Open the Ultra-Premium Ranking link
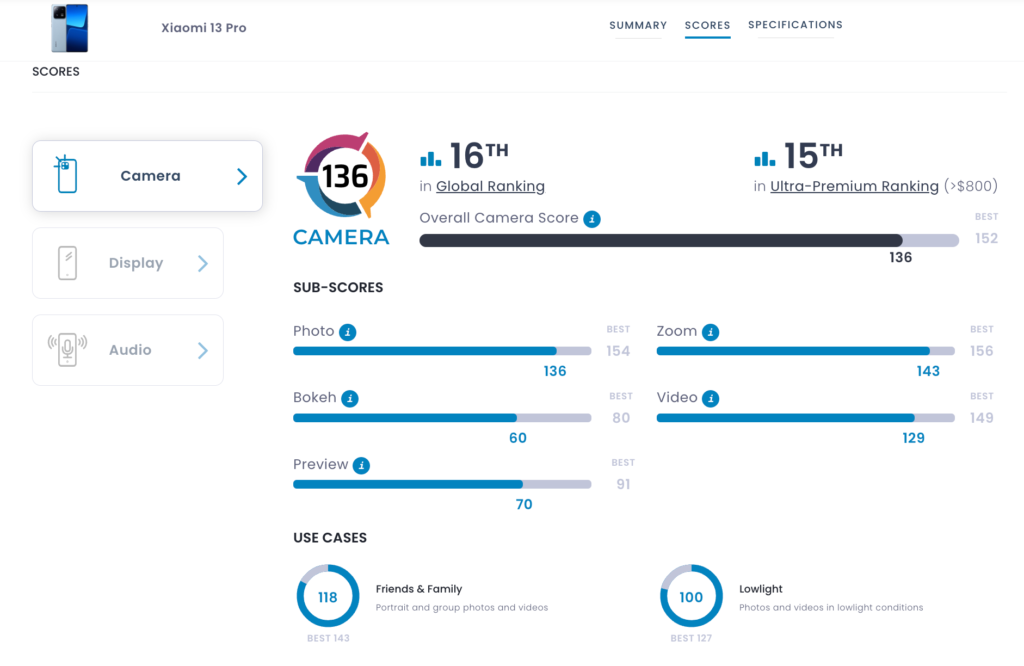Screen dimensions: 1024x666 coord(854,186)
